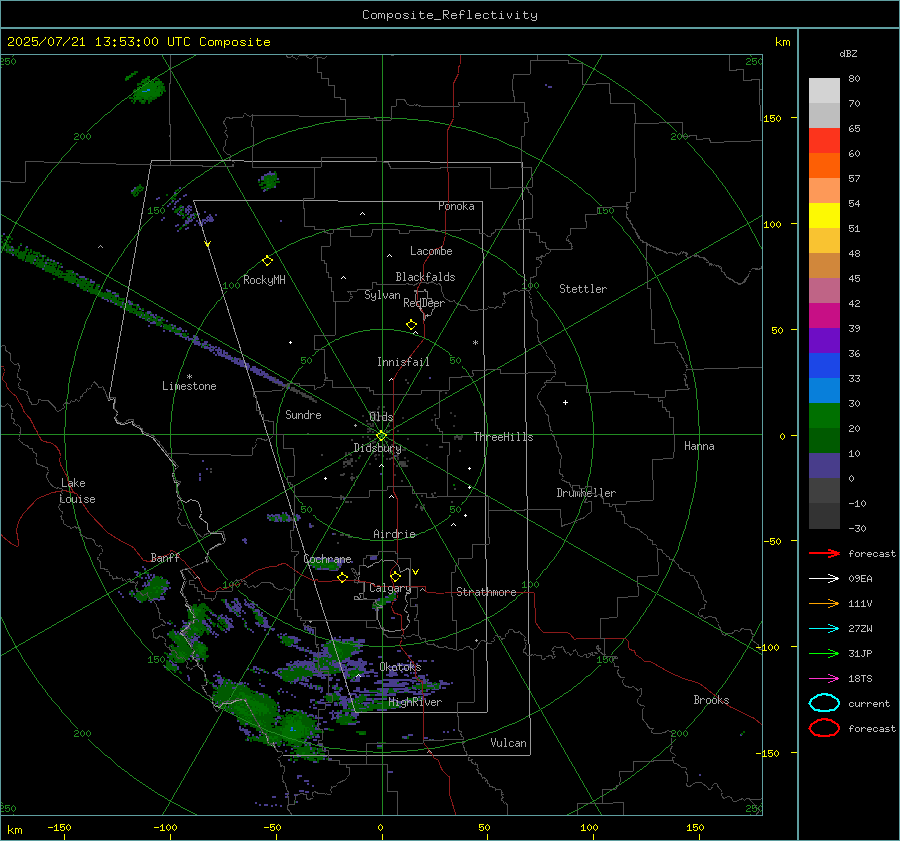Click the white asterisk marker above Limestone

[x=189, y=377]
